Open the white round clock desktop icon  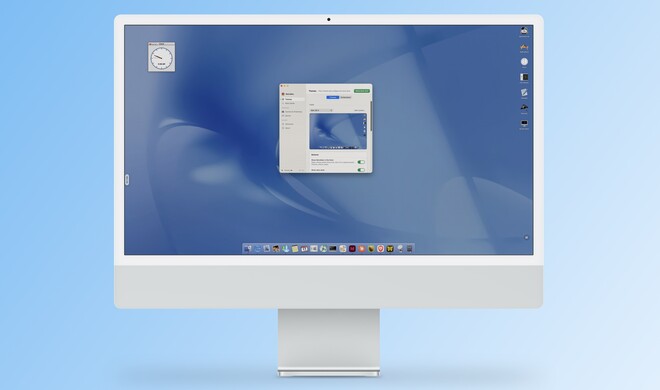pos(524,62)
